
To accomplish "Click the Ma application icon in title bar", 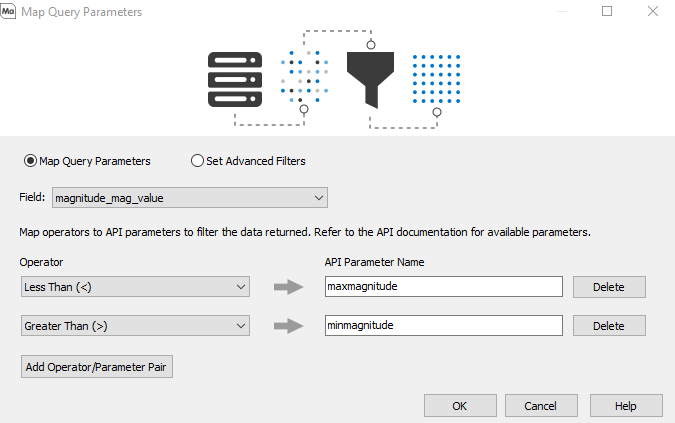I will point(8,12).
